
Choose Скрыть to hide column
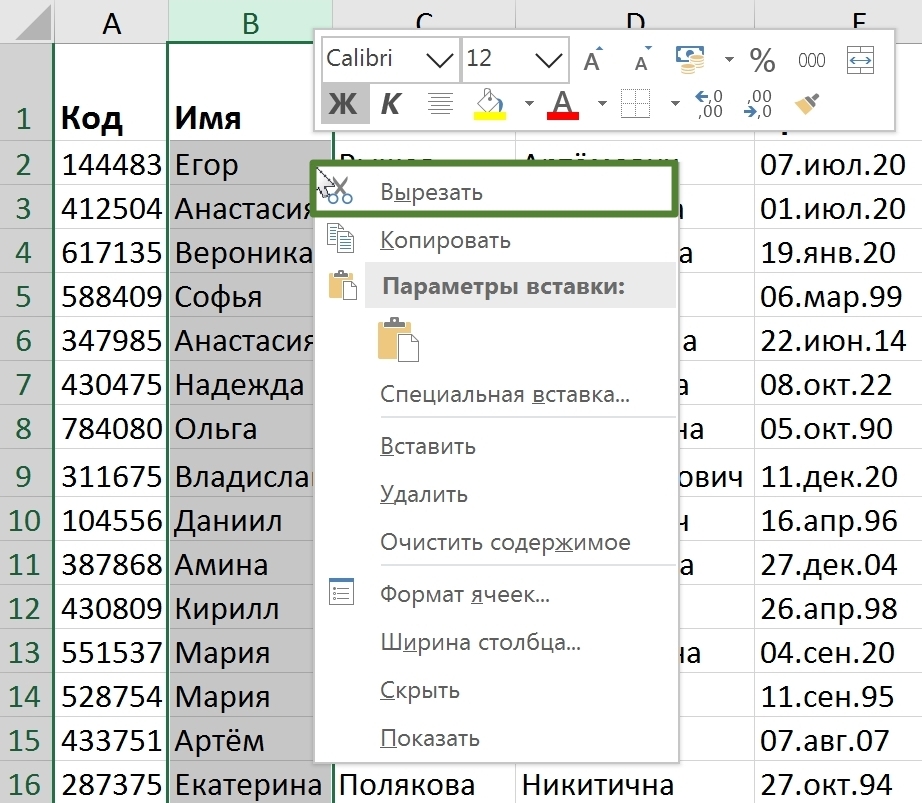(496, 690)
